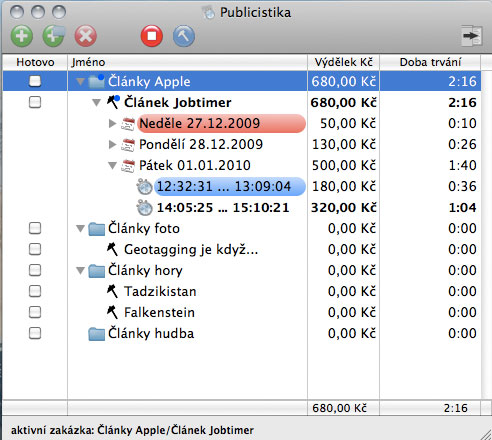492x440 pixels.
Task: Click the 130,00 Kč earnings cell
Action: [x=343, y=144]
